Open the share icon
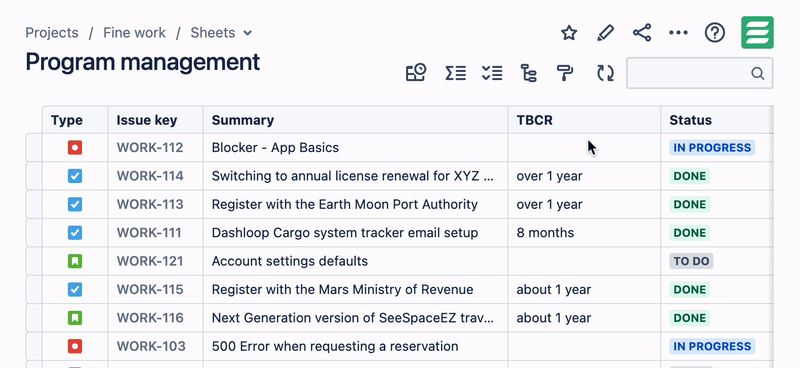800x368 pixels. pyautogui.click(x=642, y=33)
